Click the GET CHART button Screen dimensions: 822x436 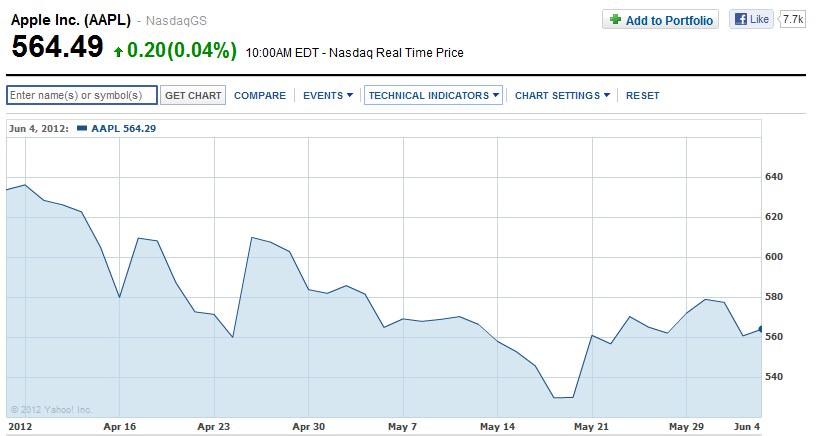(193, 95)
